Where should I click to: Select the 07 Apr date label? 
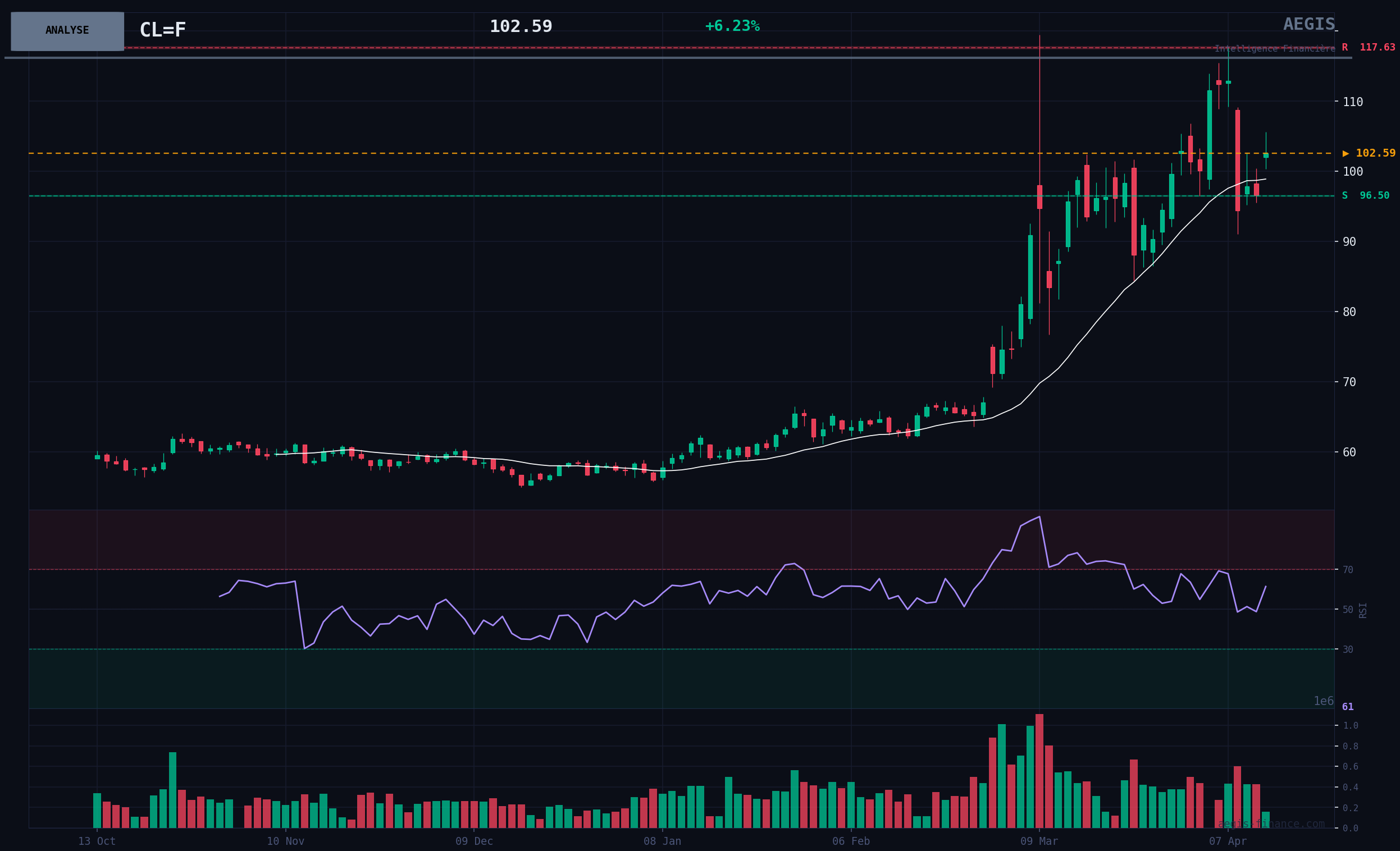pos(1227,841)
